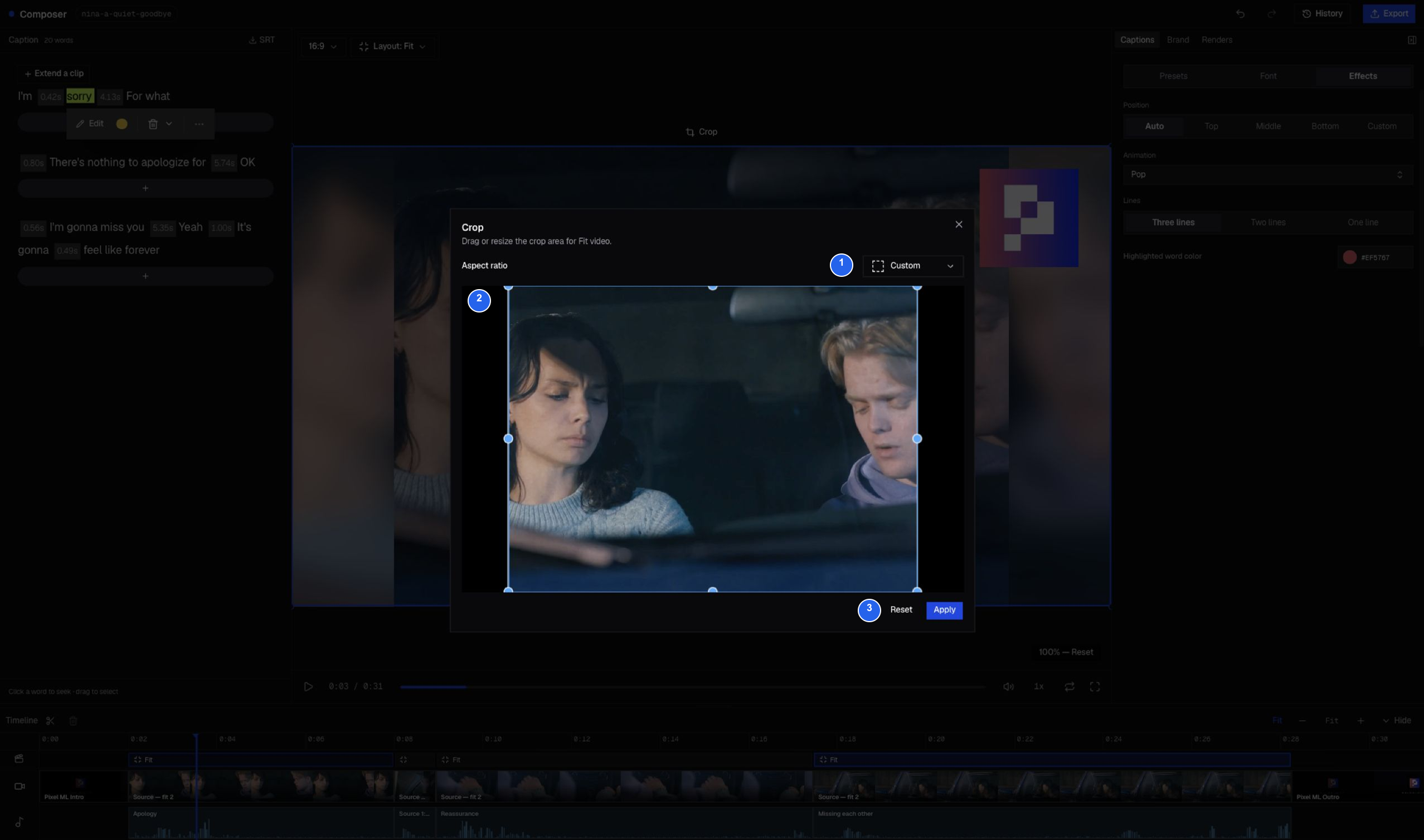Screen dimensions: 1424x840
Task: Click the unlabeled layout segment at 0:08
Action: (x=415, y=760)
